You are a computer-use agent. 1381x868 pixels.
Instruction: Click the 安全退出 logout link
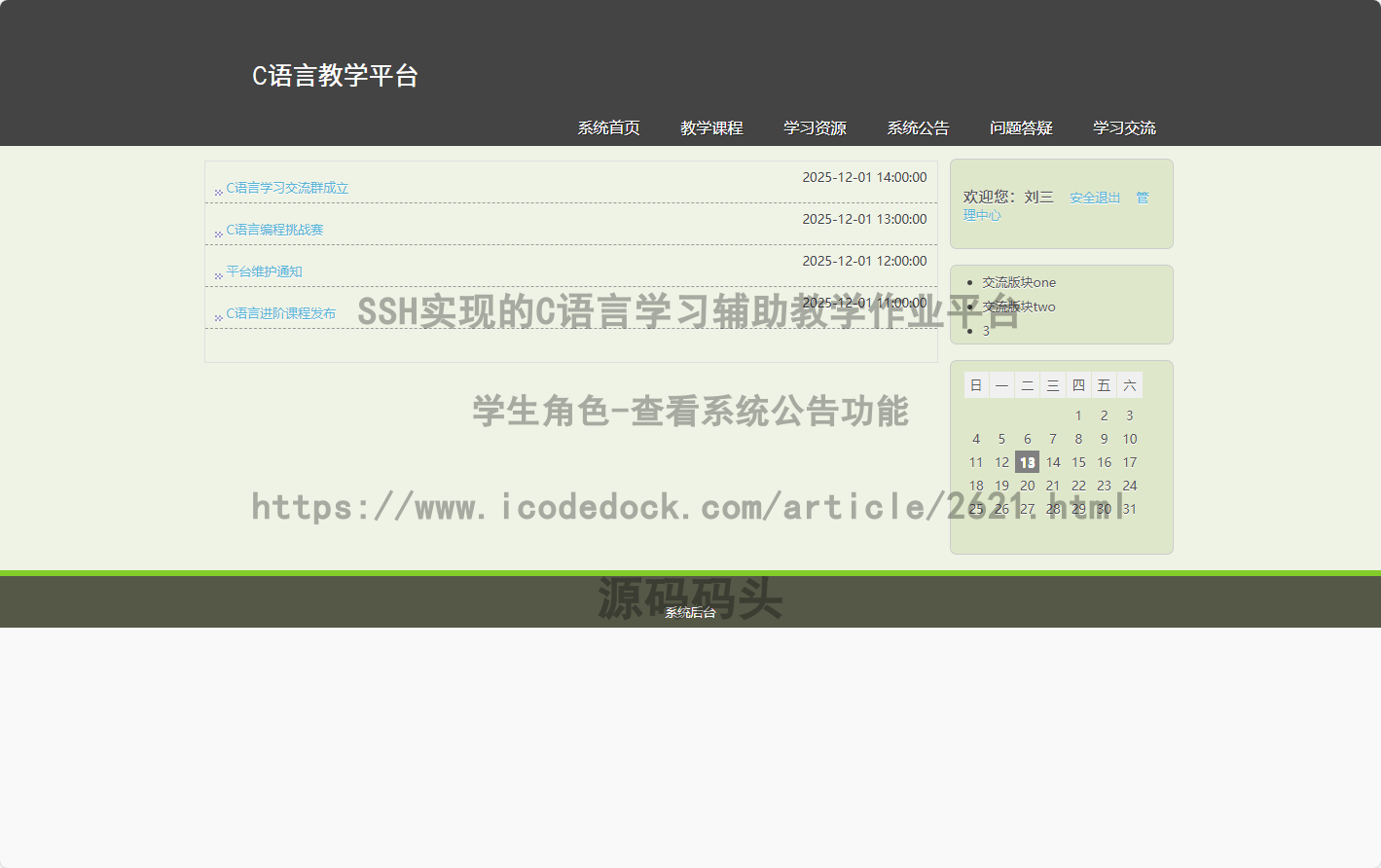[1095, 198]
